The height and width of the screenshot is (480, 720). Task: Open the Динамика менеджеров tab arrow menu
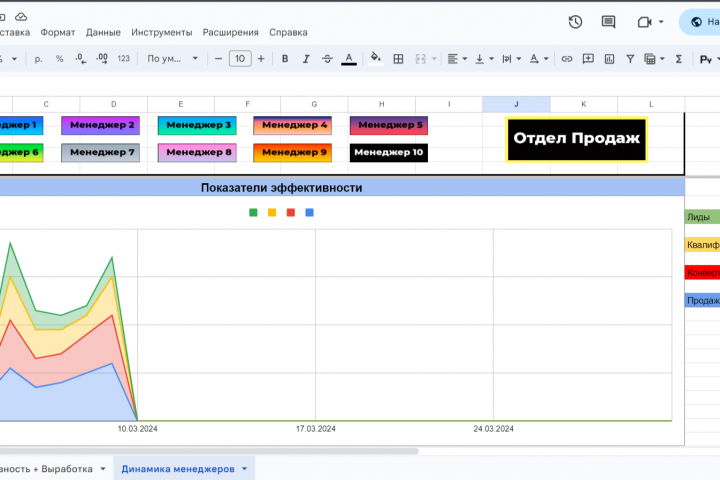pyautogui.click(x=245, y=468)
